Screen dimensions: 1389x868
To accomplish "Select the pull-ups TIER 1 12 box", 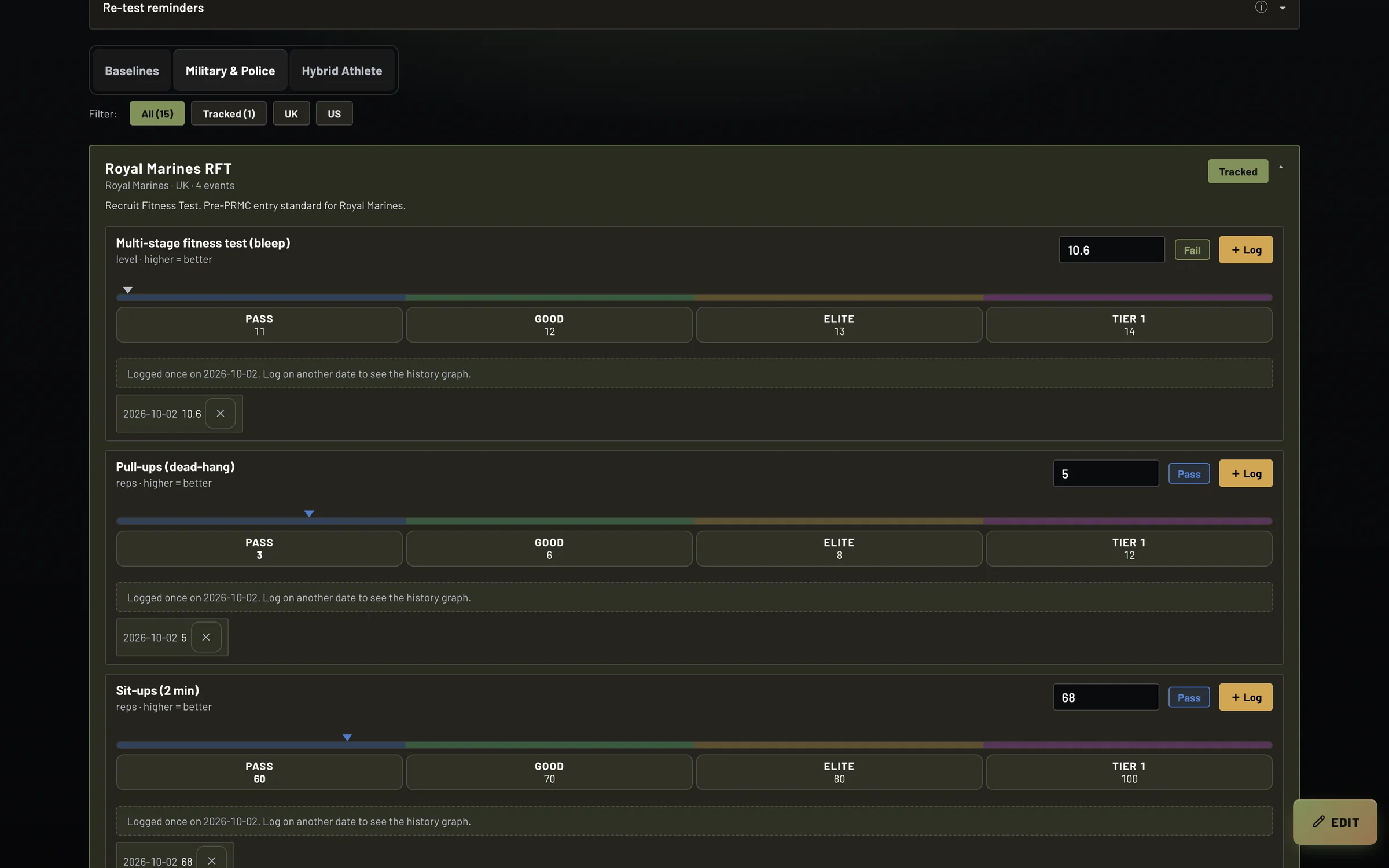I will (x=1129, y=549).
